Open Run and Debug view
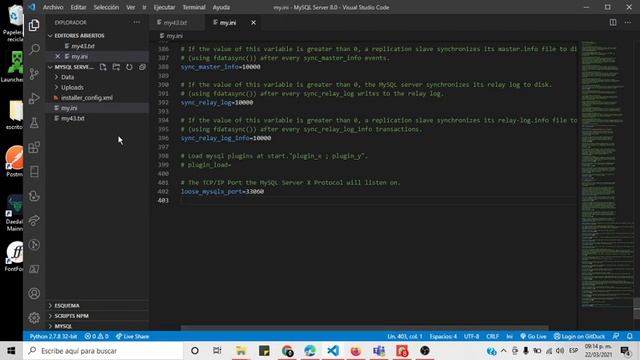 pos(34,98)
